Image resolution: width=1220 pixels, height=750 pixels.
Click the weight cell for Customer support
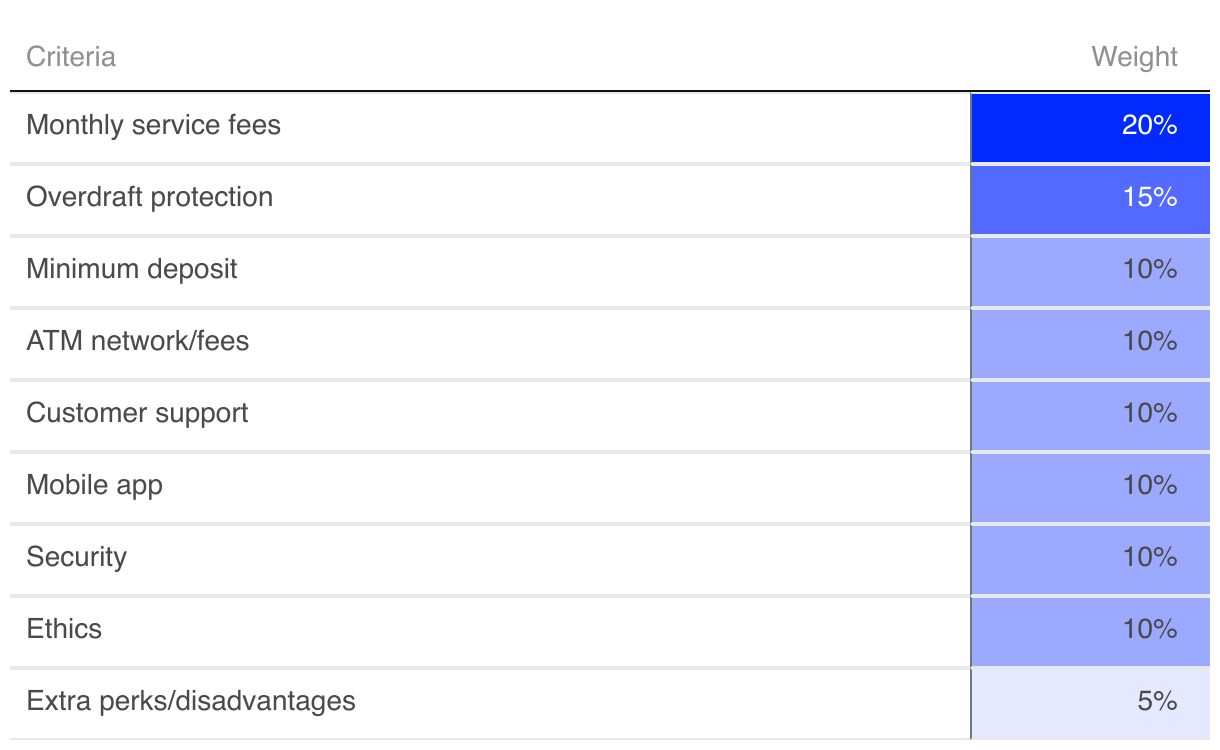[x=1090, y=414]
